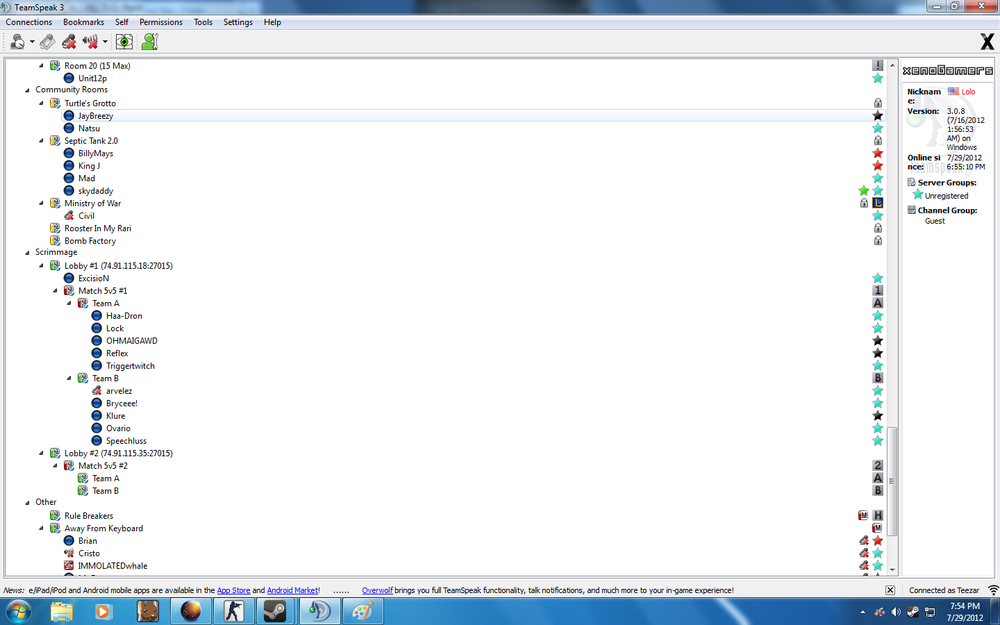Select user skydaddy in Septic Tank
The image size is (1000, 625).
[x=96, y=191]
